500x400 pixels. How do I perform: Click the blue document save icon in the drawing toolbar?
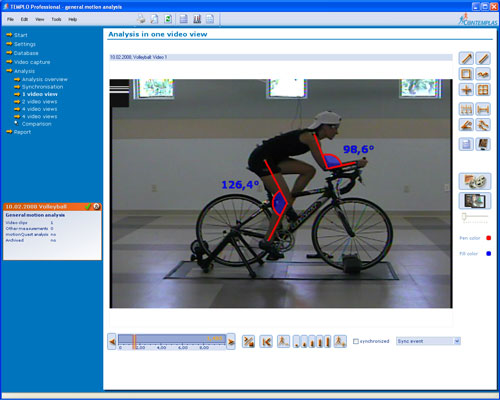point(466,144)
